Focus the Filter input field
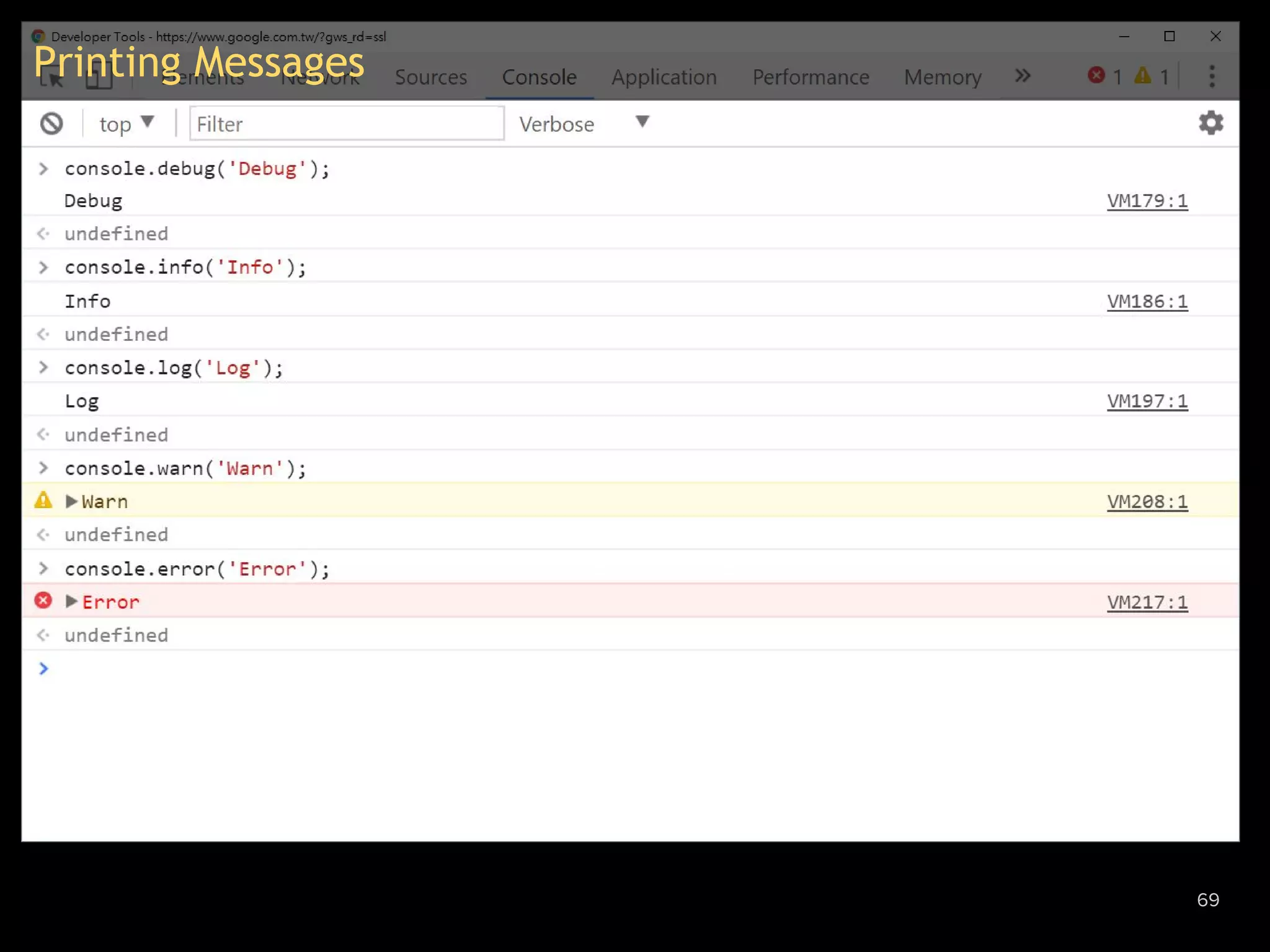Screen dimensions: 1270x952 pyautogui.click(x=347, y=123)
